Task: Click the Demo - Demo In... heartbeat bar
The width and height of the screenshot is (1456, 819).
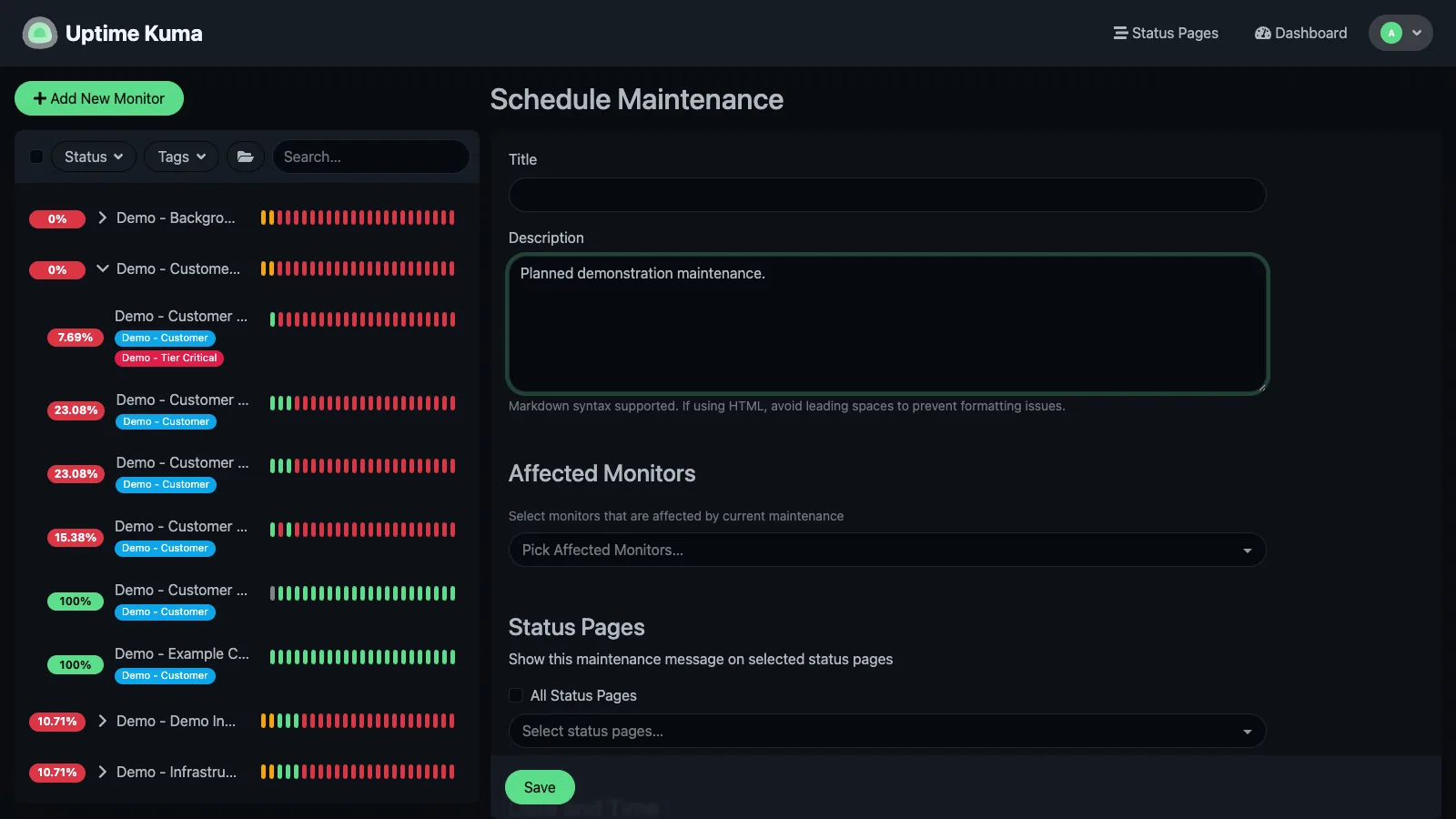Action: [x=358, y=721]
